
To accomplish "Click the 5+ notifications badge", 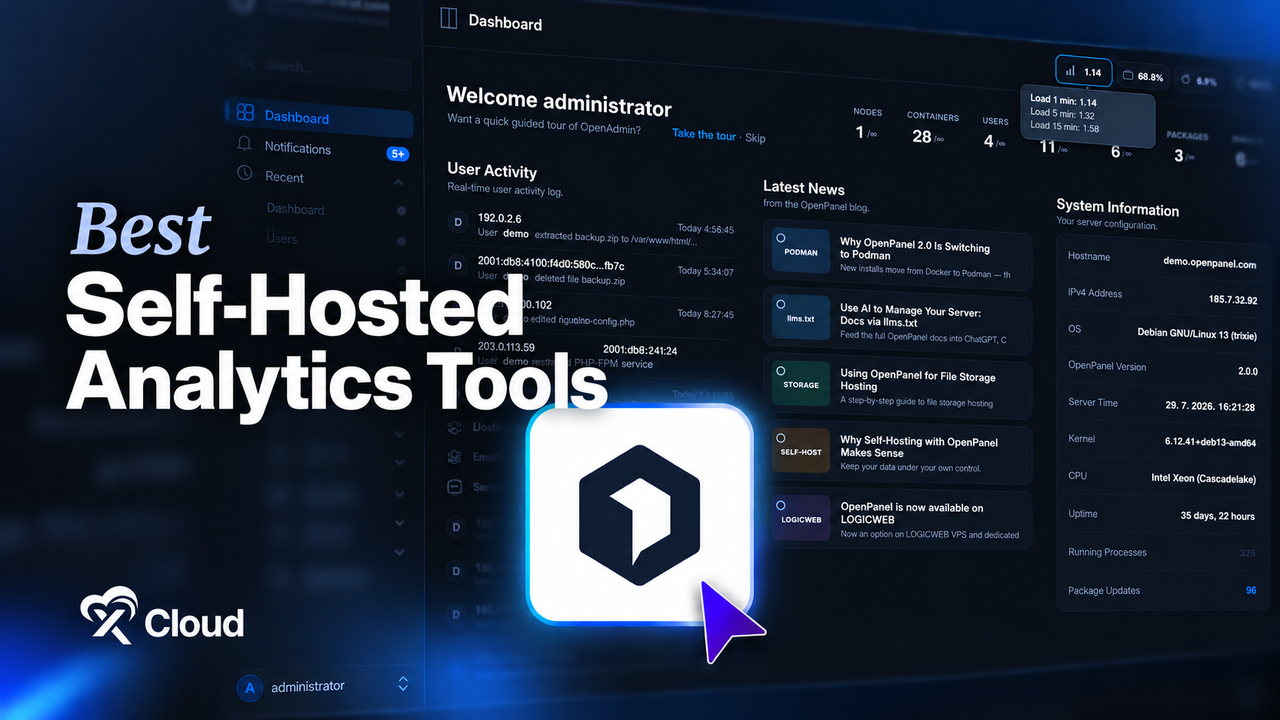I will (397, 154).
